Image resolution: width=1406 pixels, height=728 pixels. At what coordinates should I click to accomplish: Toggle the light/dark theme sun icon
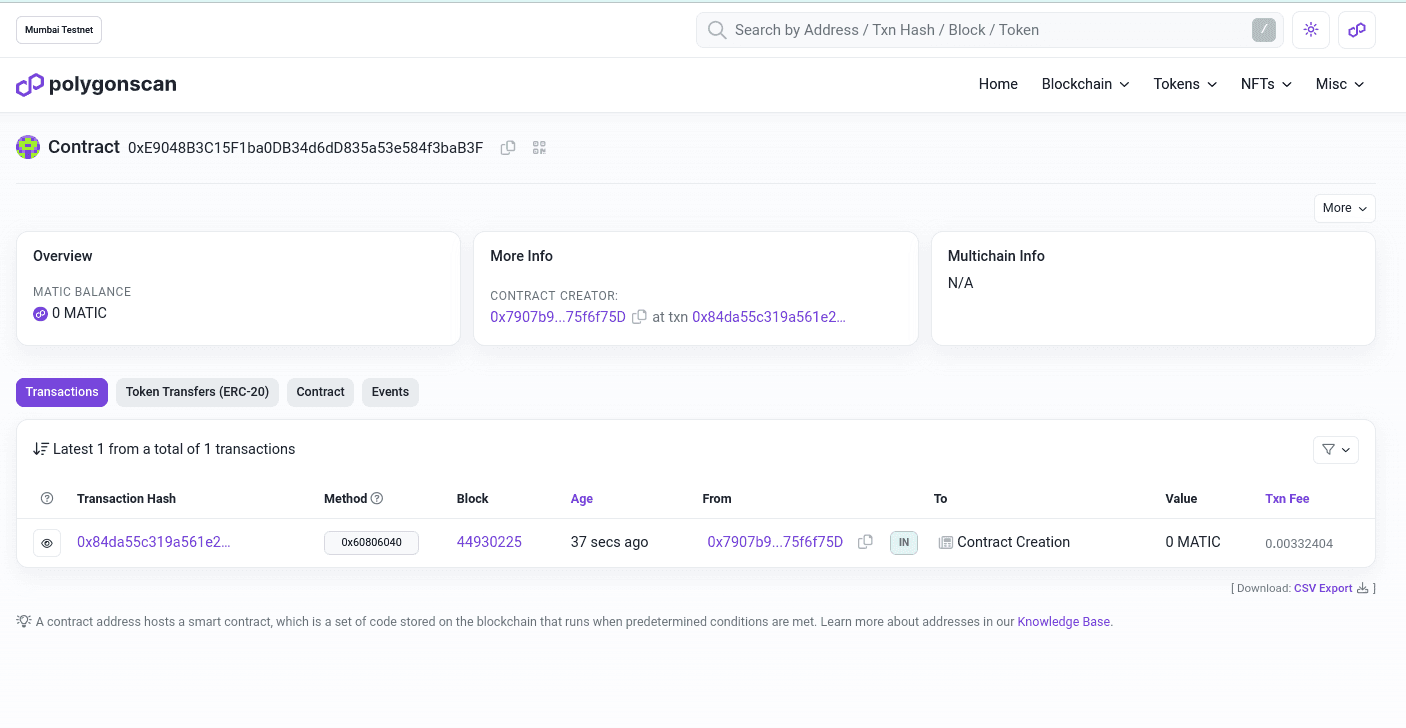tap(1311, 30)
